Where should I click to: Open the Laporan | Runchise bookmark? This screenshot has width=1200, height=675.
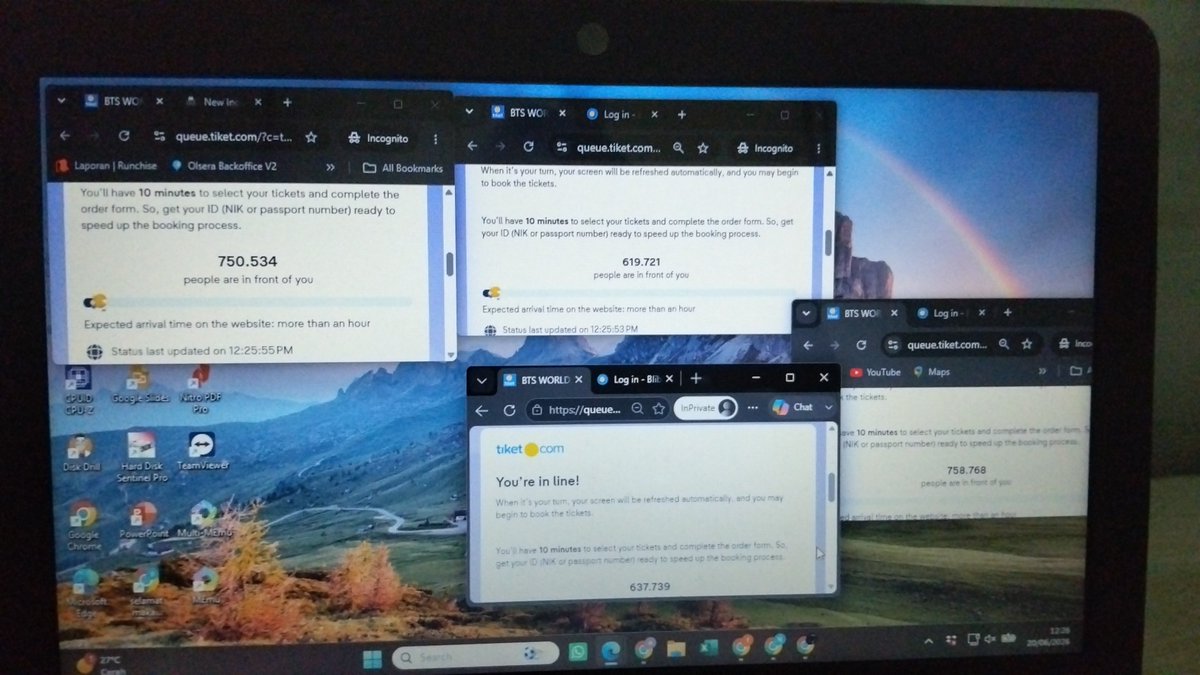click(108, 167)
